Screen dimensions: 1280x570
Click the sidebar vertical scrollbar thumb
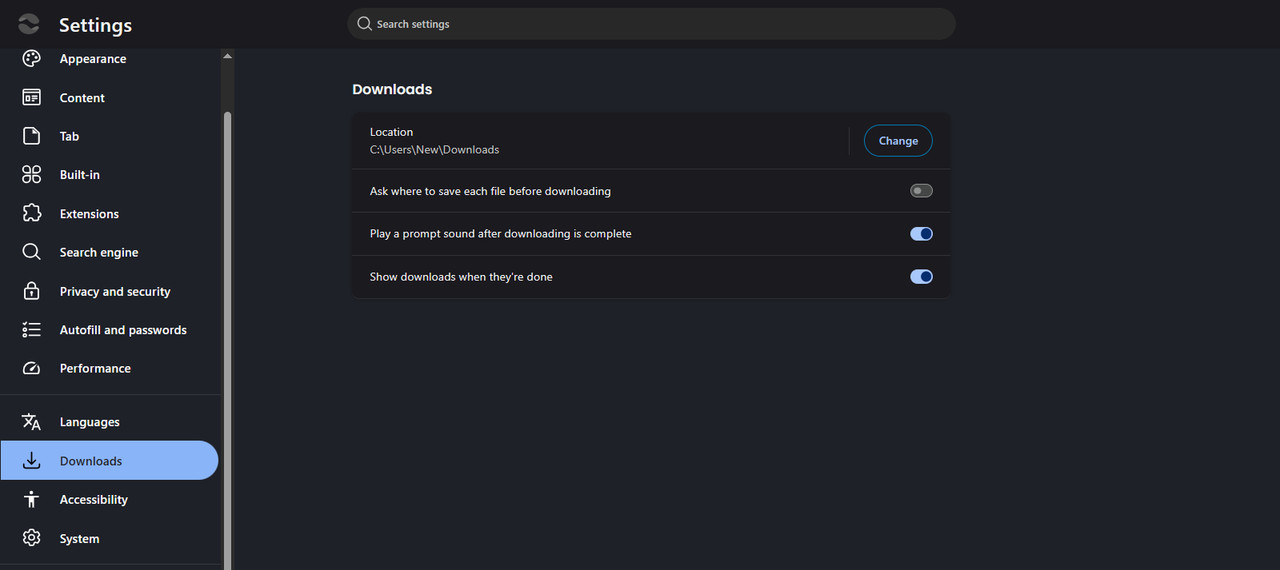click(227, 340)
